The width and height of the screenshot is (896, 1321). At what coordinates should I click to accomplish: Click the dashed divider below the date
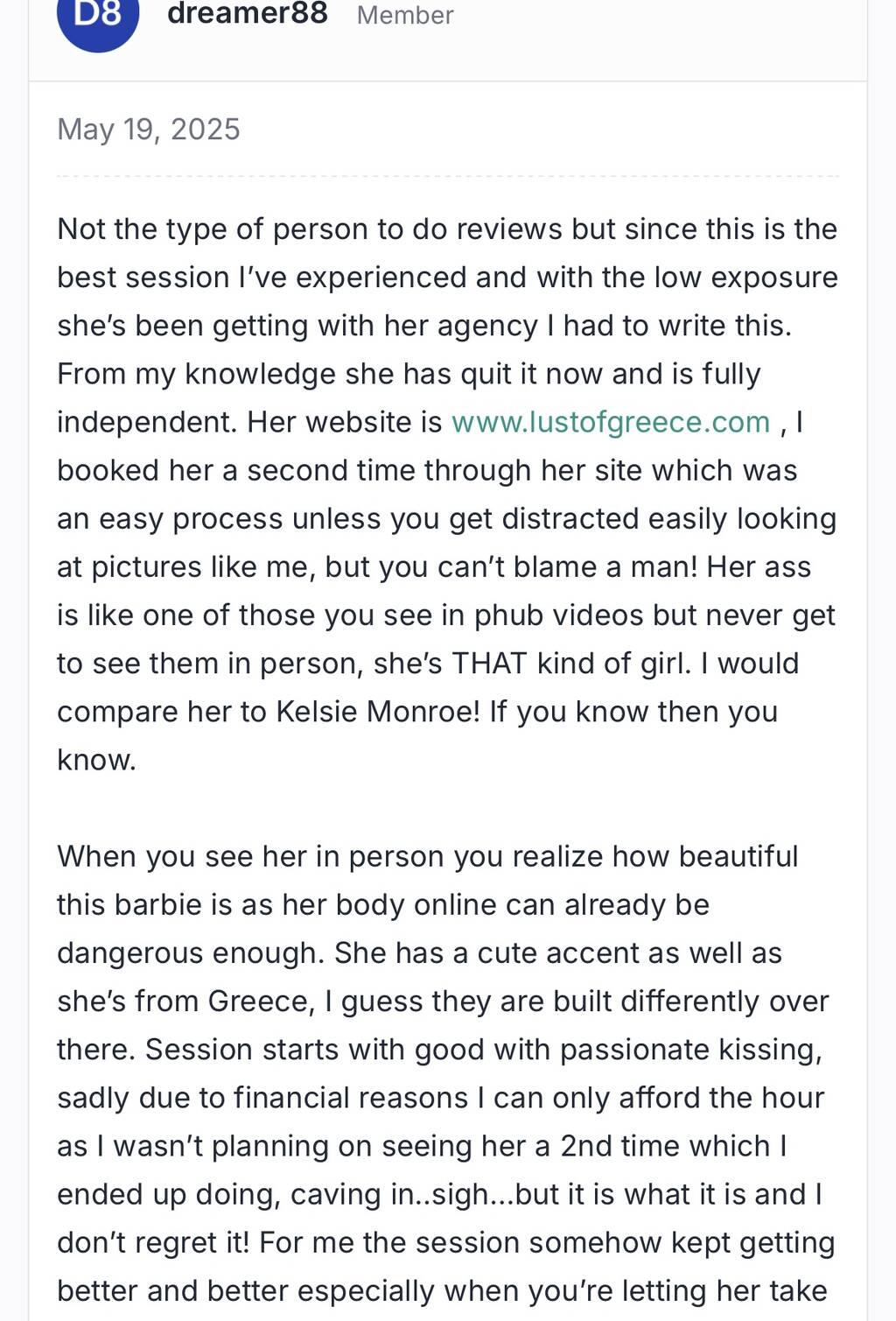point(448,176)
